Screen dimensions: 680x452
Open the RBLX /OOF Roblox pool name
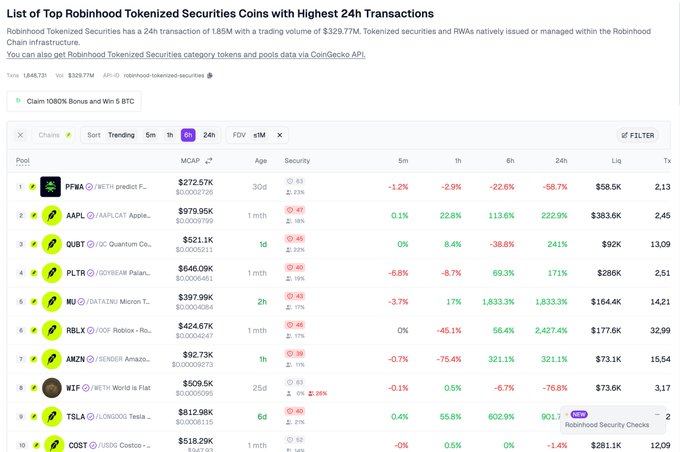(x=108, y=331)
